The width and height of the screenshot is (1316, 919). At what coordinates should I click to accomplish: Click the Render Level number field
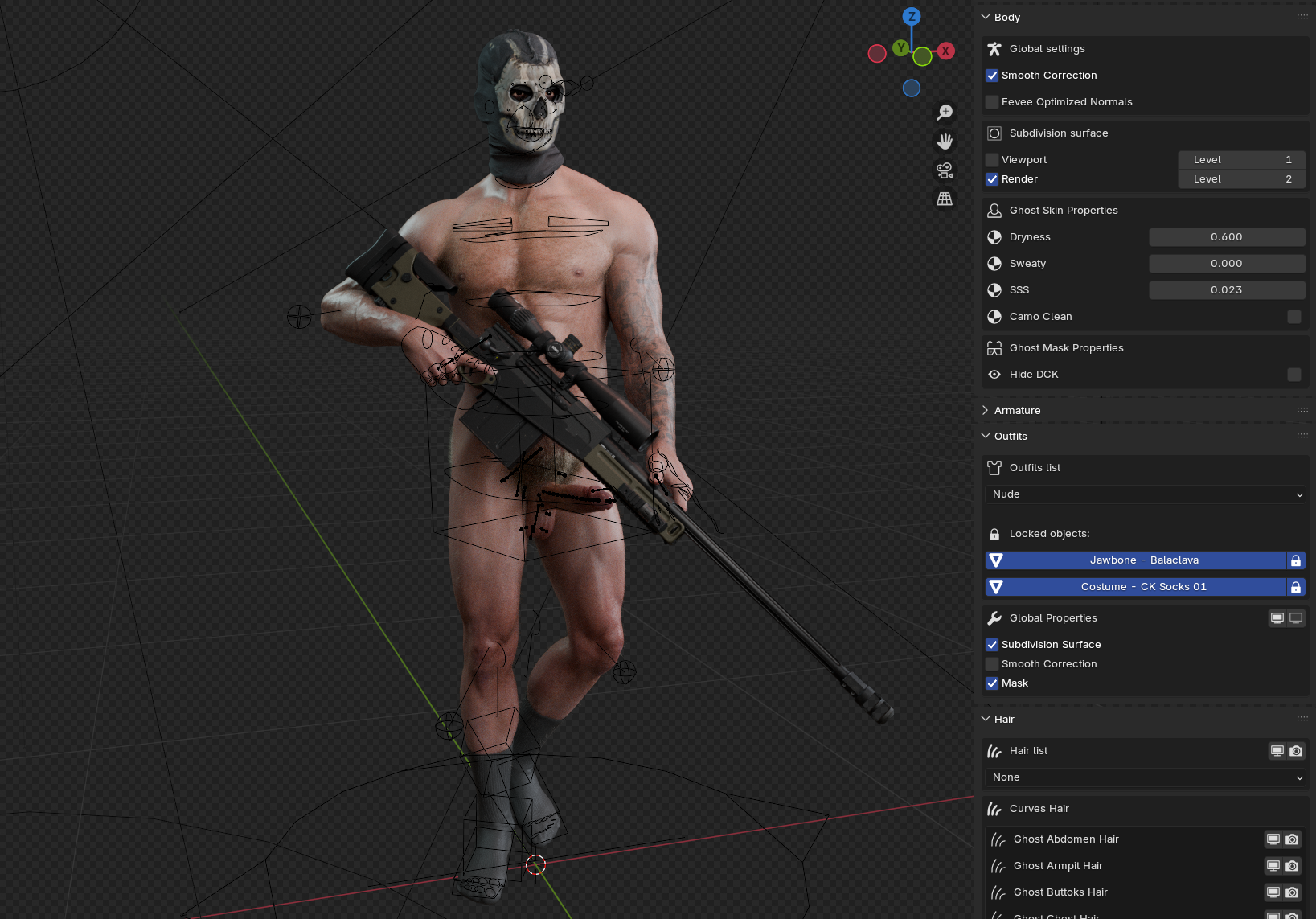point(1241,179)
